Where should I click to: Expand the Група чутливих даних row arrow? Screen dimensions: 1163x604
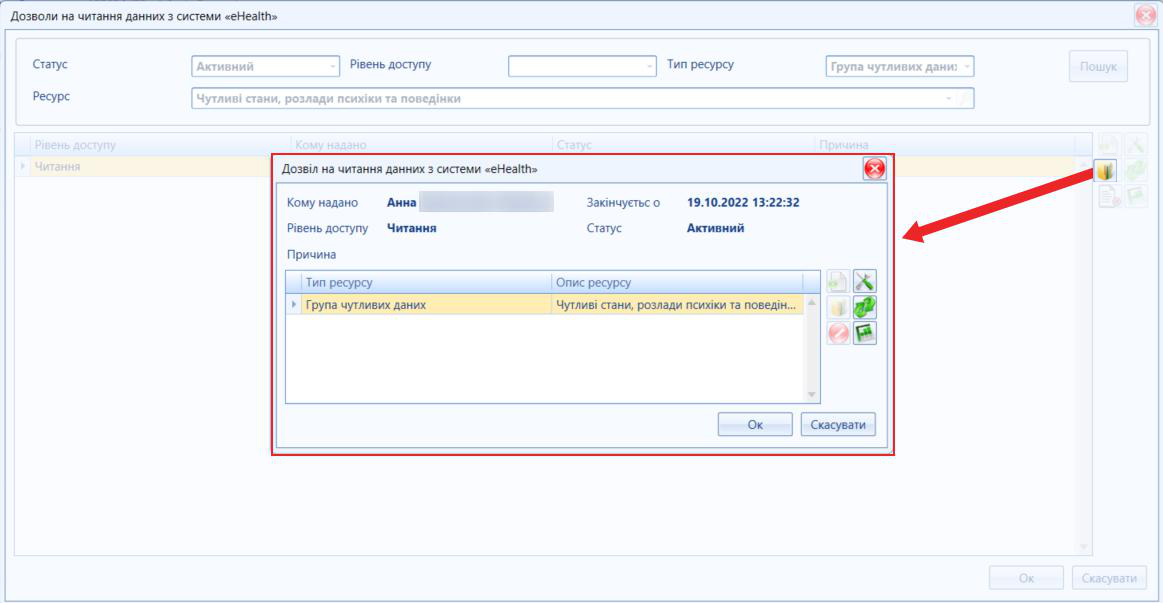(294, 304)
